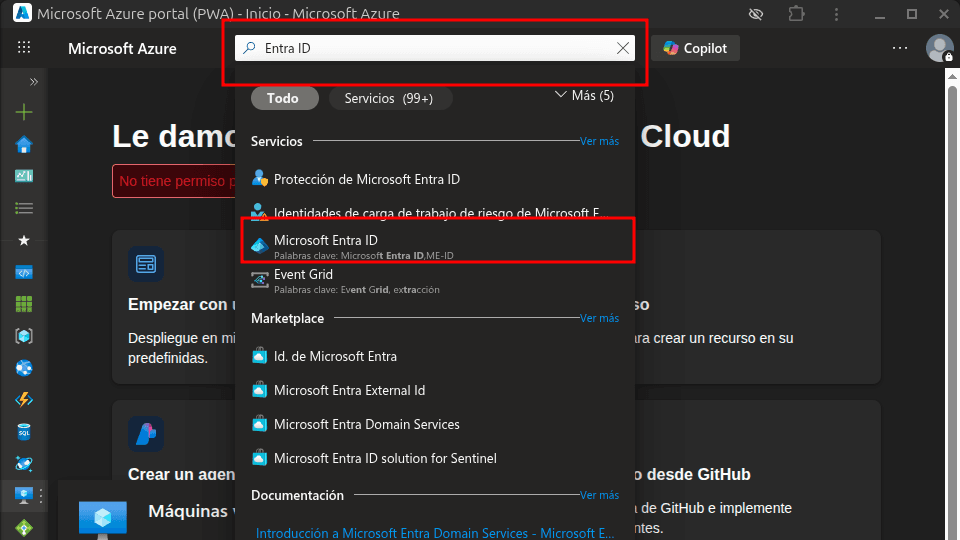Open Dashboard chart icon in the sidebar
The height and width of the screenshot is (540, 960).
click(24, 176)
